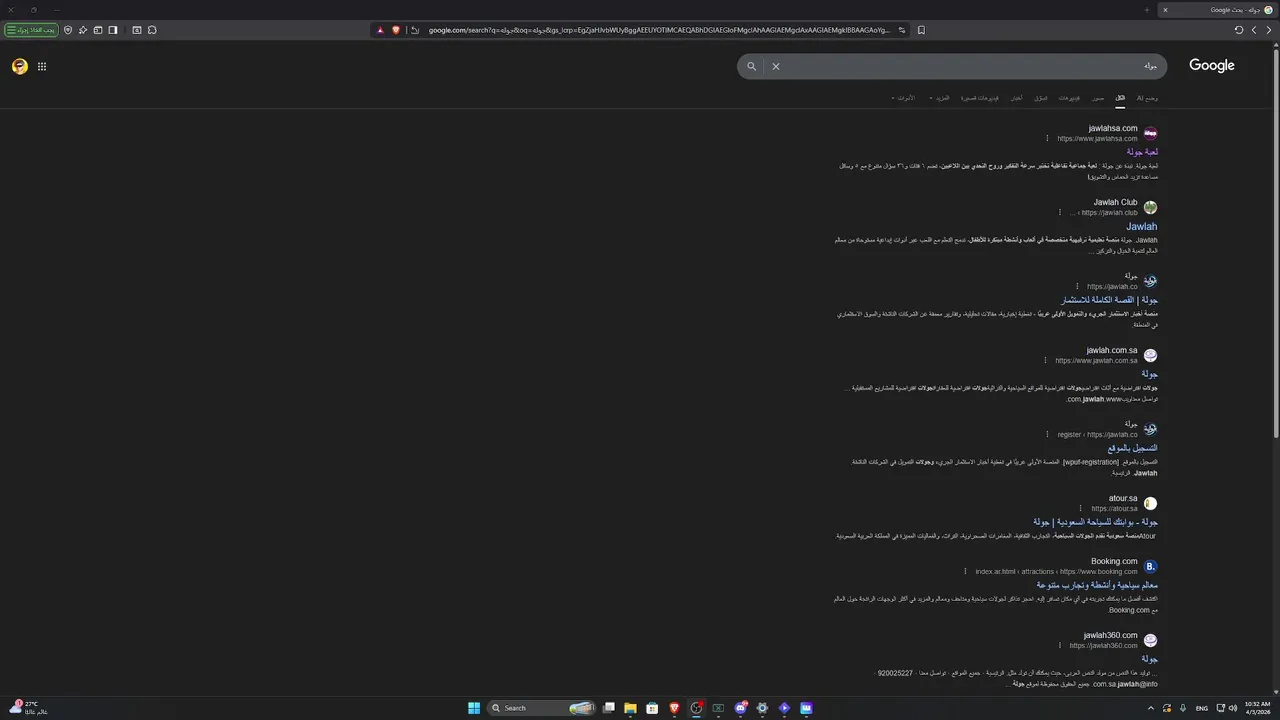
Task: Click the browser address bar URL
Action: pyautogui.click(x=659, y=30)
